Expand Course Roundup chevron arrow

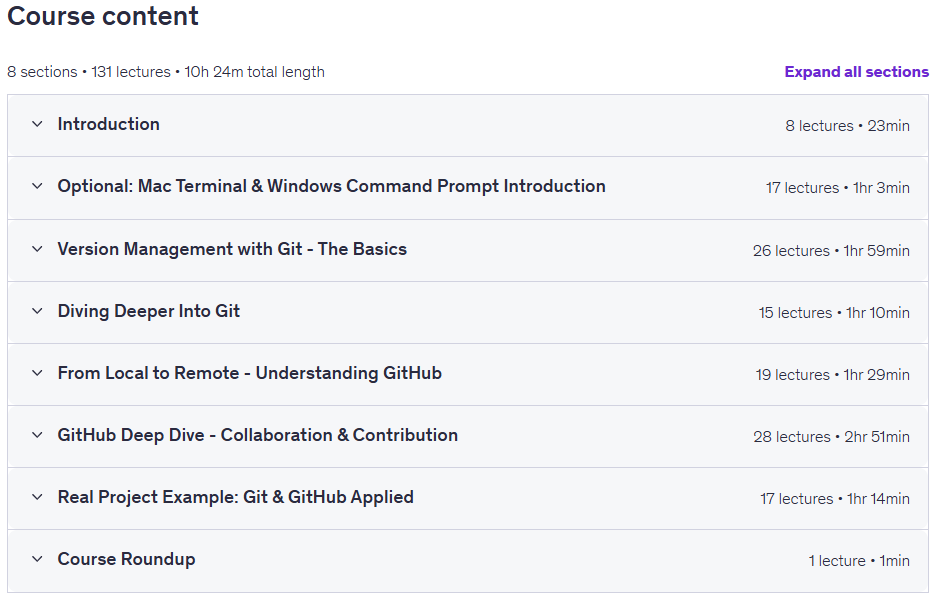click(x=37, y=559)
